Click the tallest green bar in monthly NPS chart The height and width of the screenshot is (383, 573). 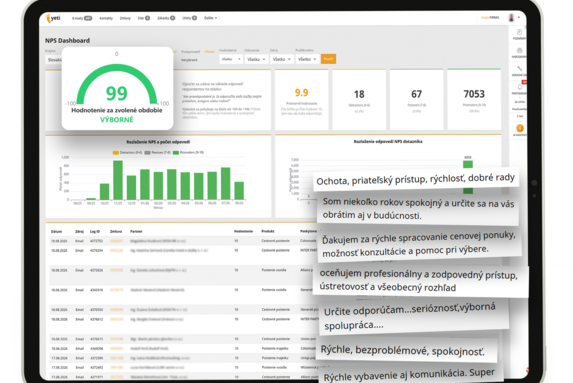[x=118, y=180]
